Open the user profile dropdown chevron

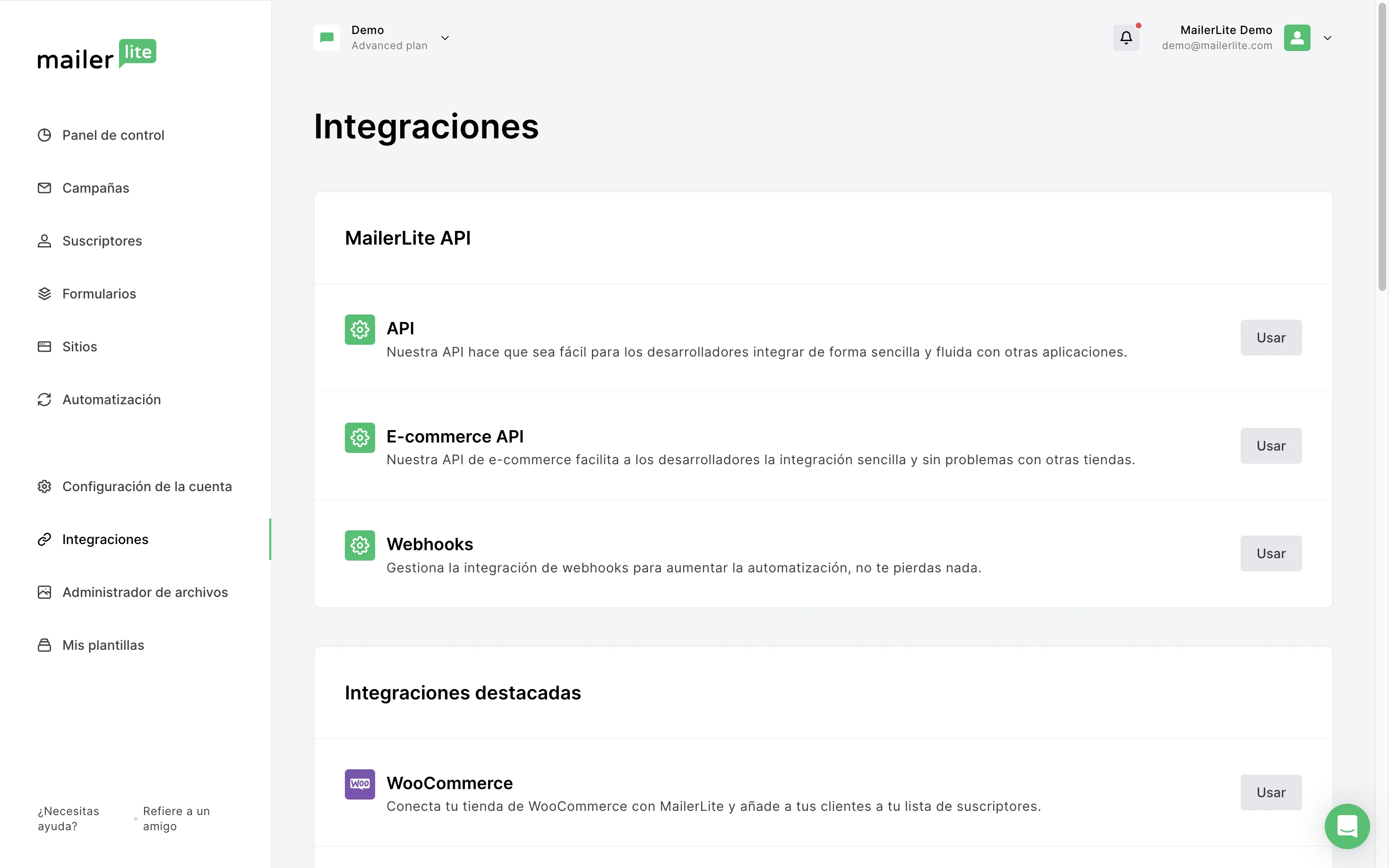(x=1327, y=38)
